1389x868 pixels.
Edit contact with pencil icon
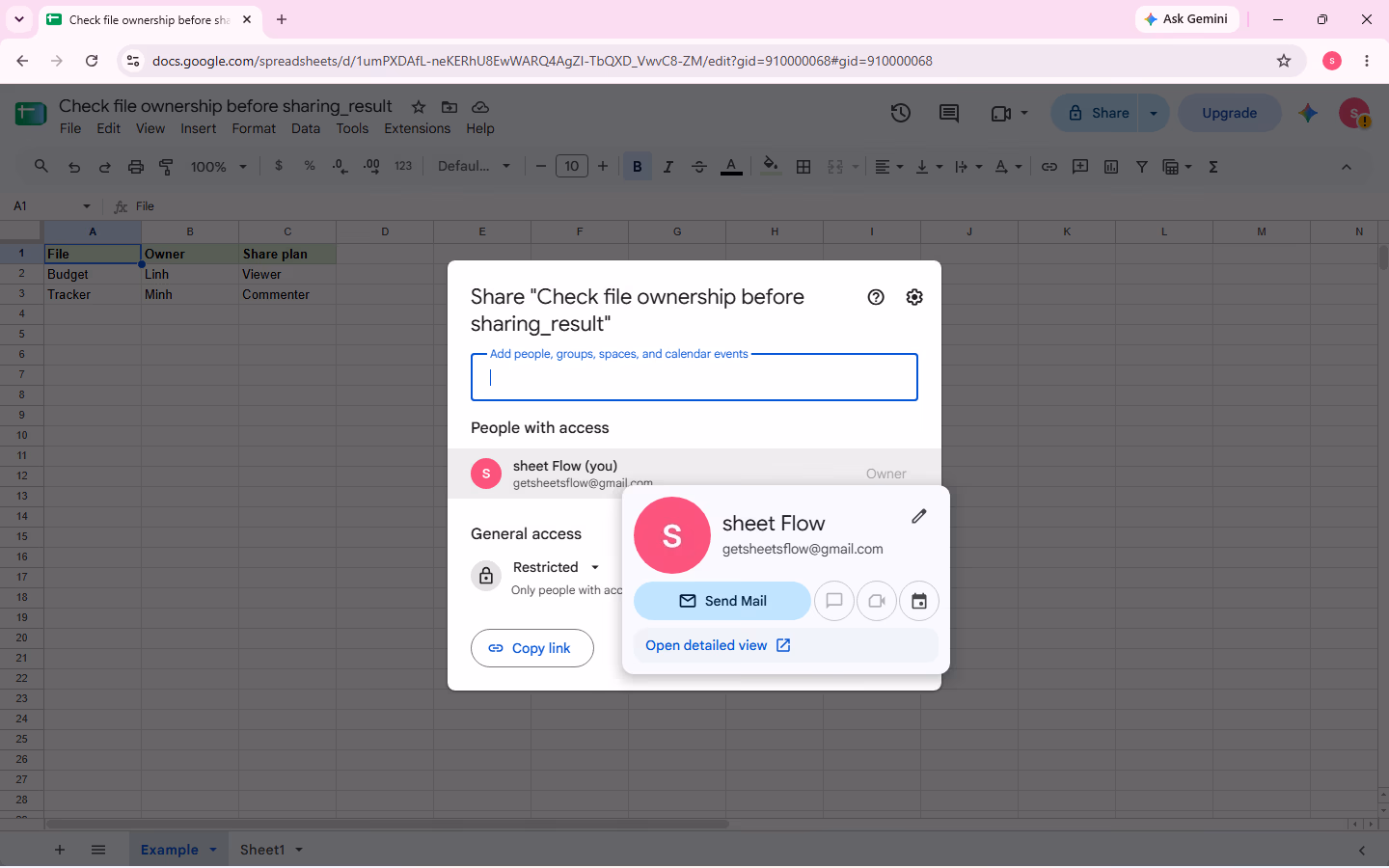click(919, 516)
